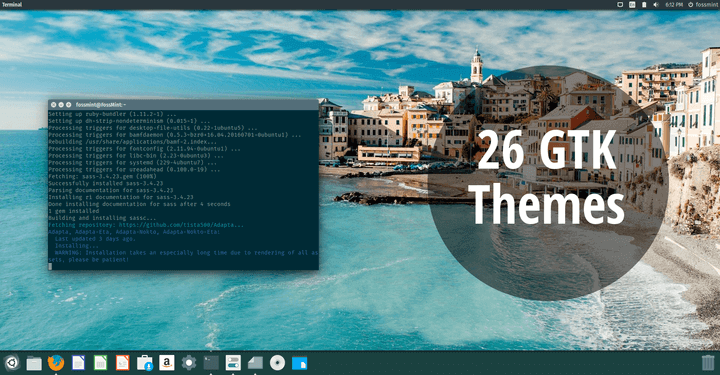
Task: Open the sound volume indicator
Action: (656, 5)
